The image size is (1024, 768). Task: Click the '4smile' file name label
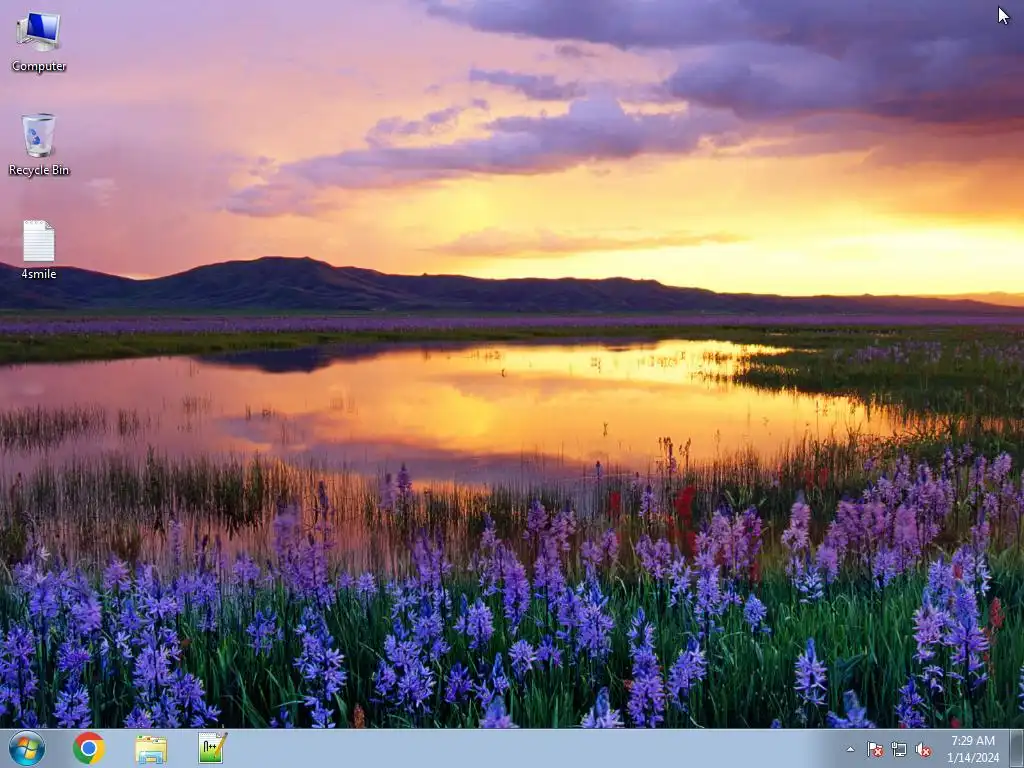point(39,274)
